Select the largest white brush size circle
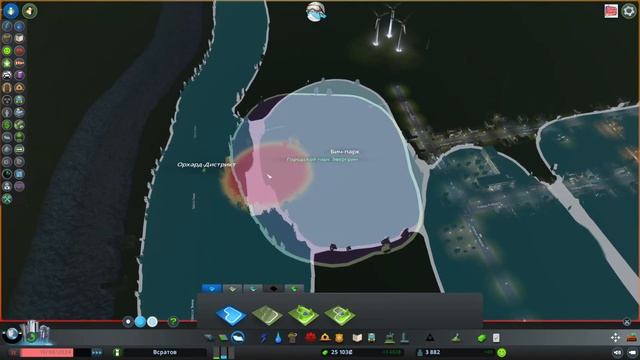 tap(152, 322)
